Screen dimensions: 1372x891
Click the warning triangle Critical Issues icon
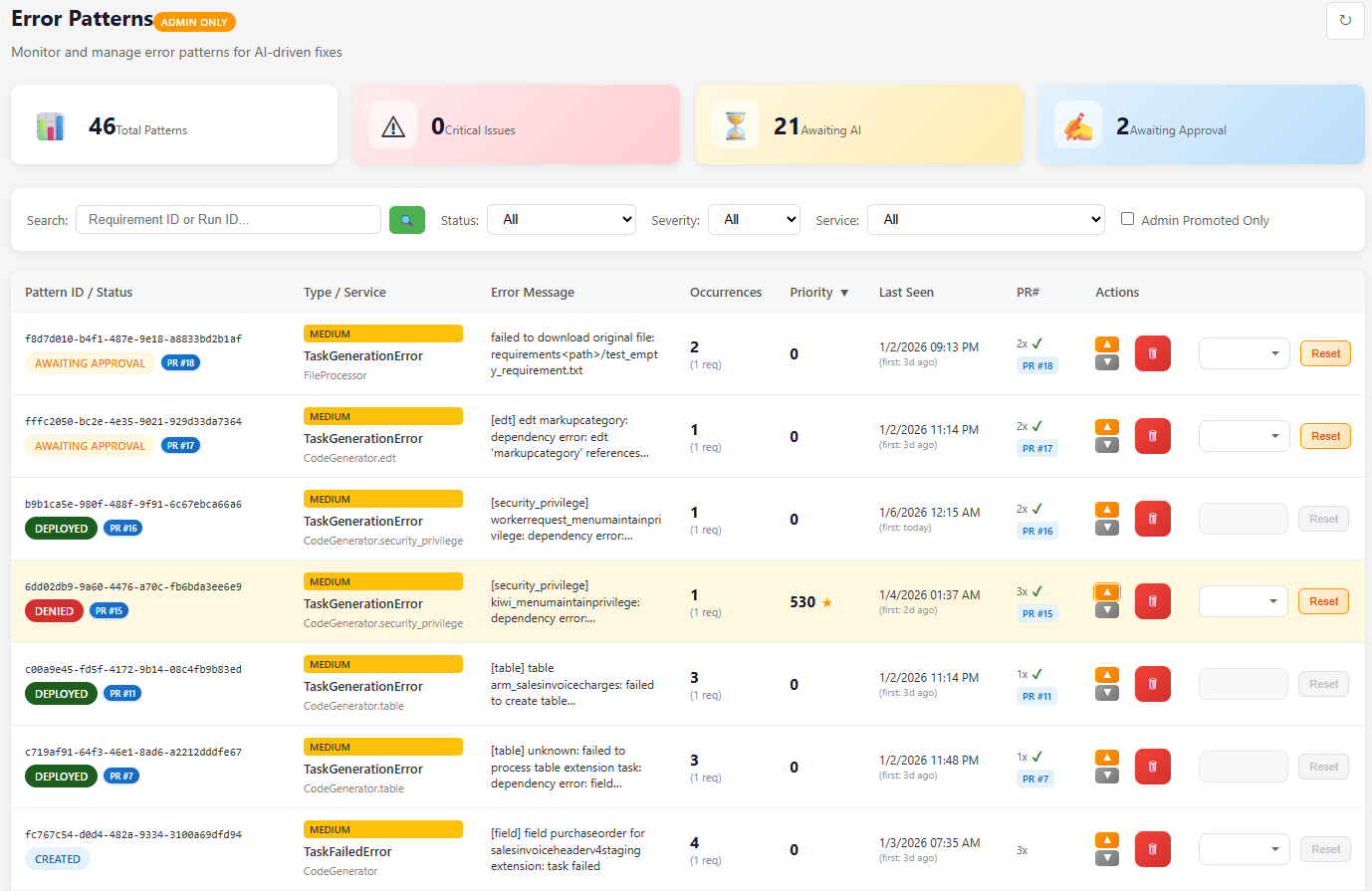click(x=393, y=125)
